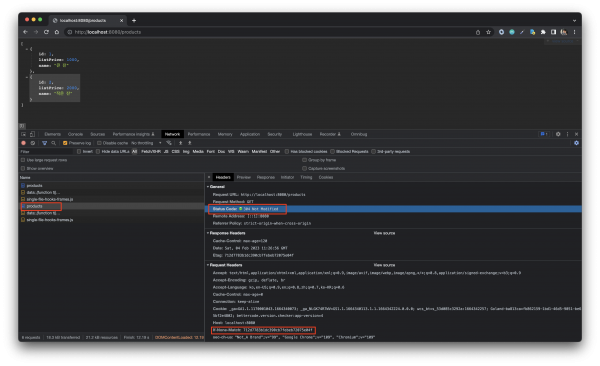Toggle the network filter funnel icon
The width and height of the screenshot is (600, 366).
pos(44,143)
